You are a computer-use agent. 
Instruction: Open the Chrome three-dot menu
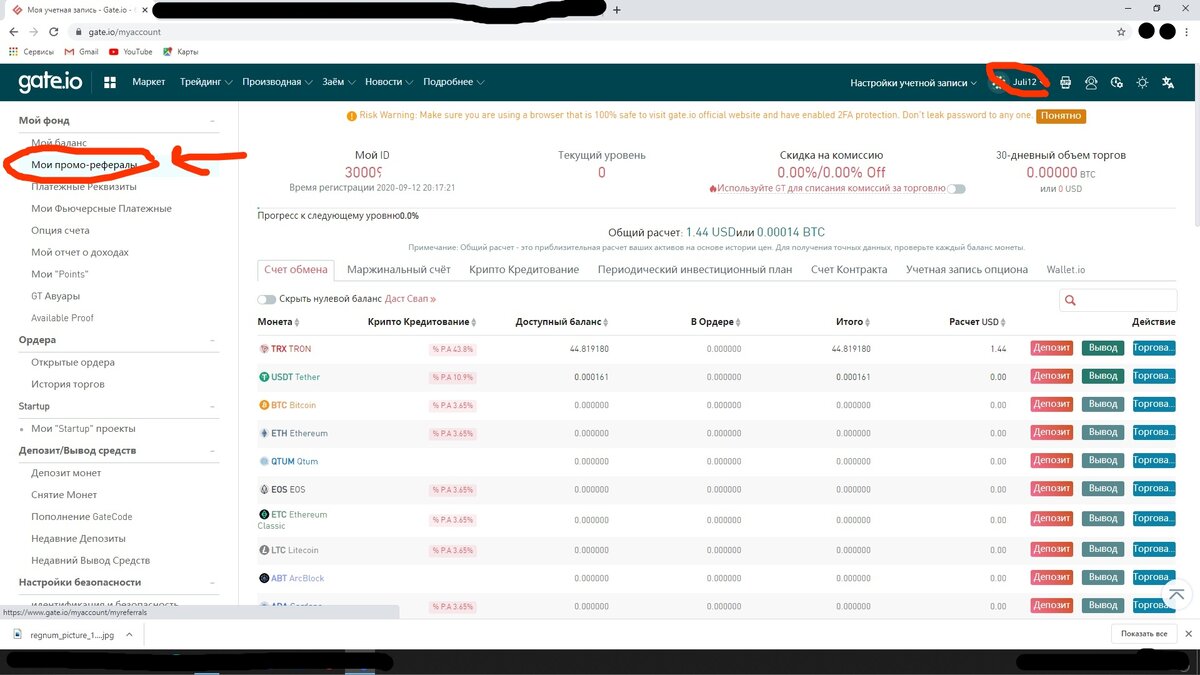(x=1188, y=32)
